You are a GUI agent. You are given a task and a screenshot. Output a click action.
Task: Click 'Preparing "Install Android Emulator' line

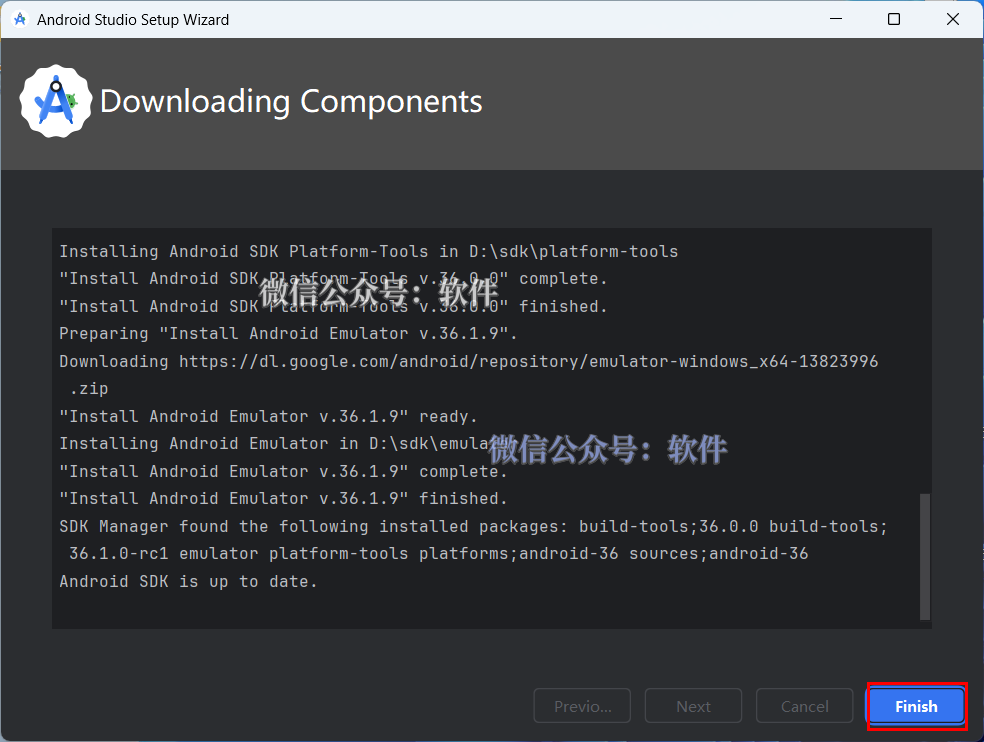tap(288, 333)
